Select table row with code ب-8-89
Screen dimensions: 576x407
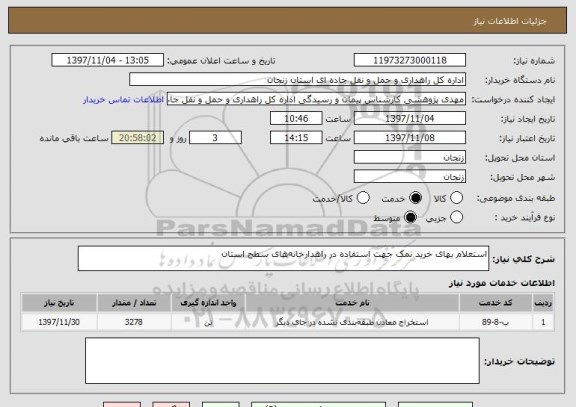coord(288,322)
